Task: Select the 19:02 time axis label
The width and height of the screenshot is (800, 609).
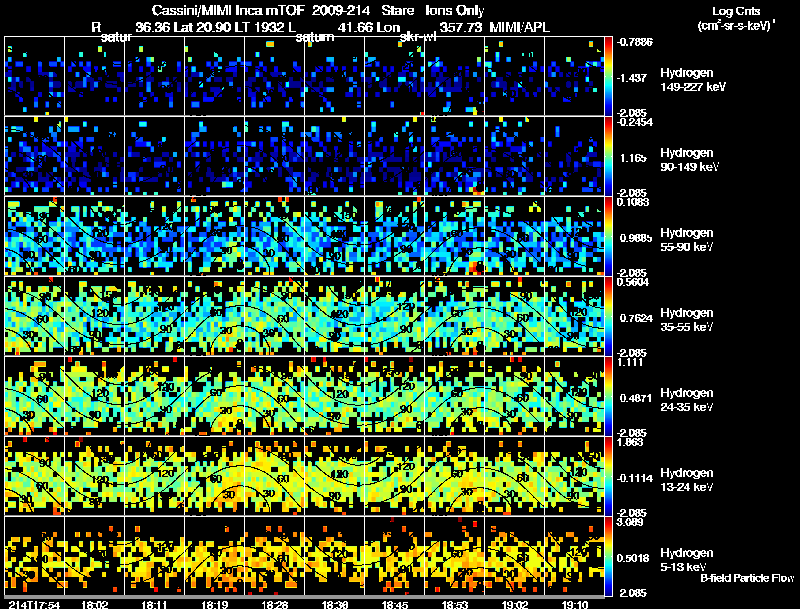Action: [x=515, y=604]
